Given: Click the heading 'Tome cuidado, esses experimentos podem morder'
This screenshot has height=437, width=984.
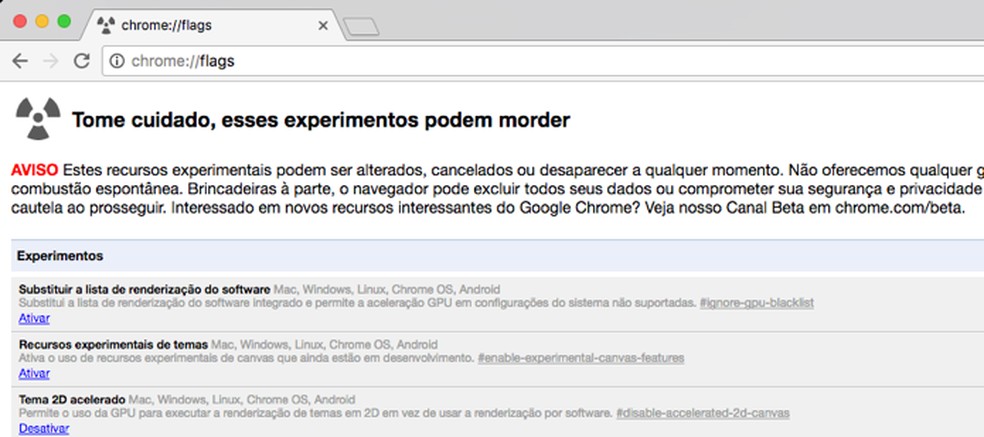Looking at the screenshot, I should (x=321, y=120).
